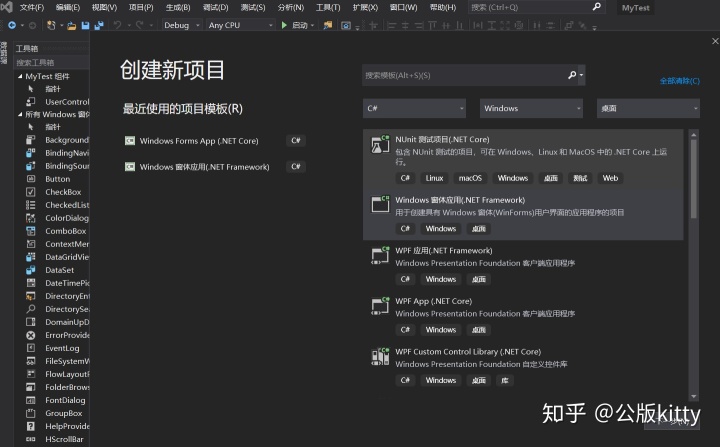The width and height of the screenshot is (720, 447).
Task: Collapse the 所有 Windows 窗体 toolbox group
Action: [x=20, y=114]
